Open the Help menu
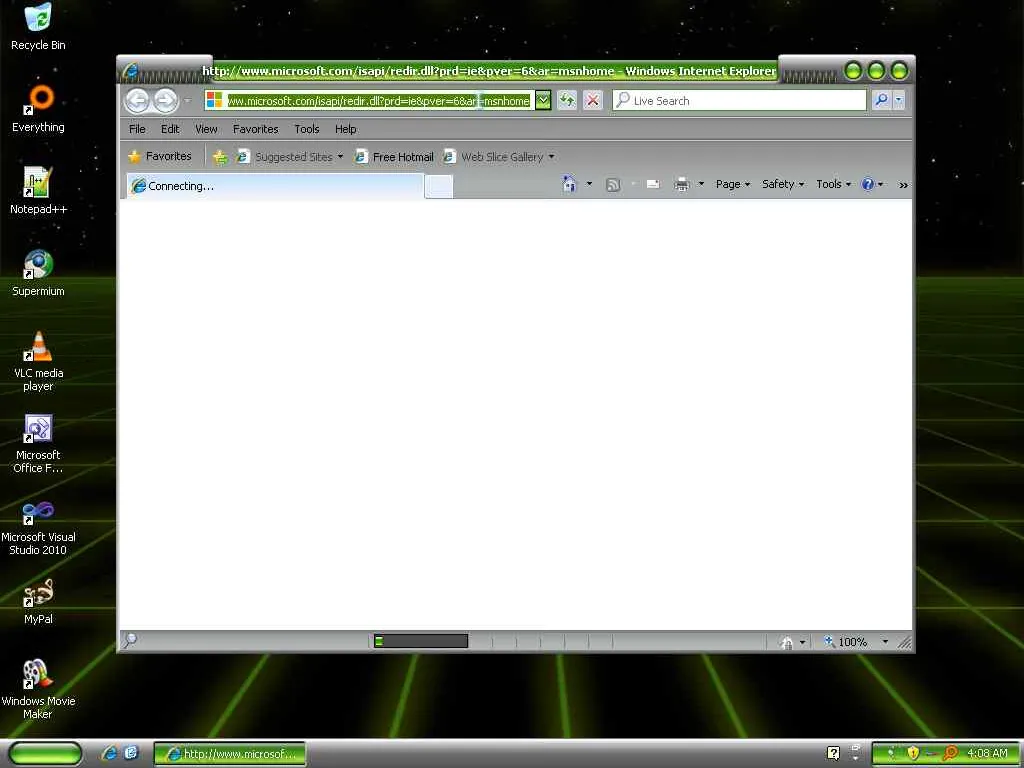The image size is (1024, 768). 345,129
